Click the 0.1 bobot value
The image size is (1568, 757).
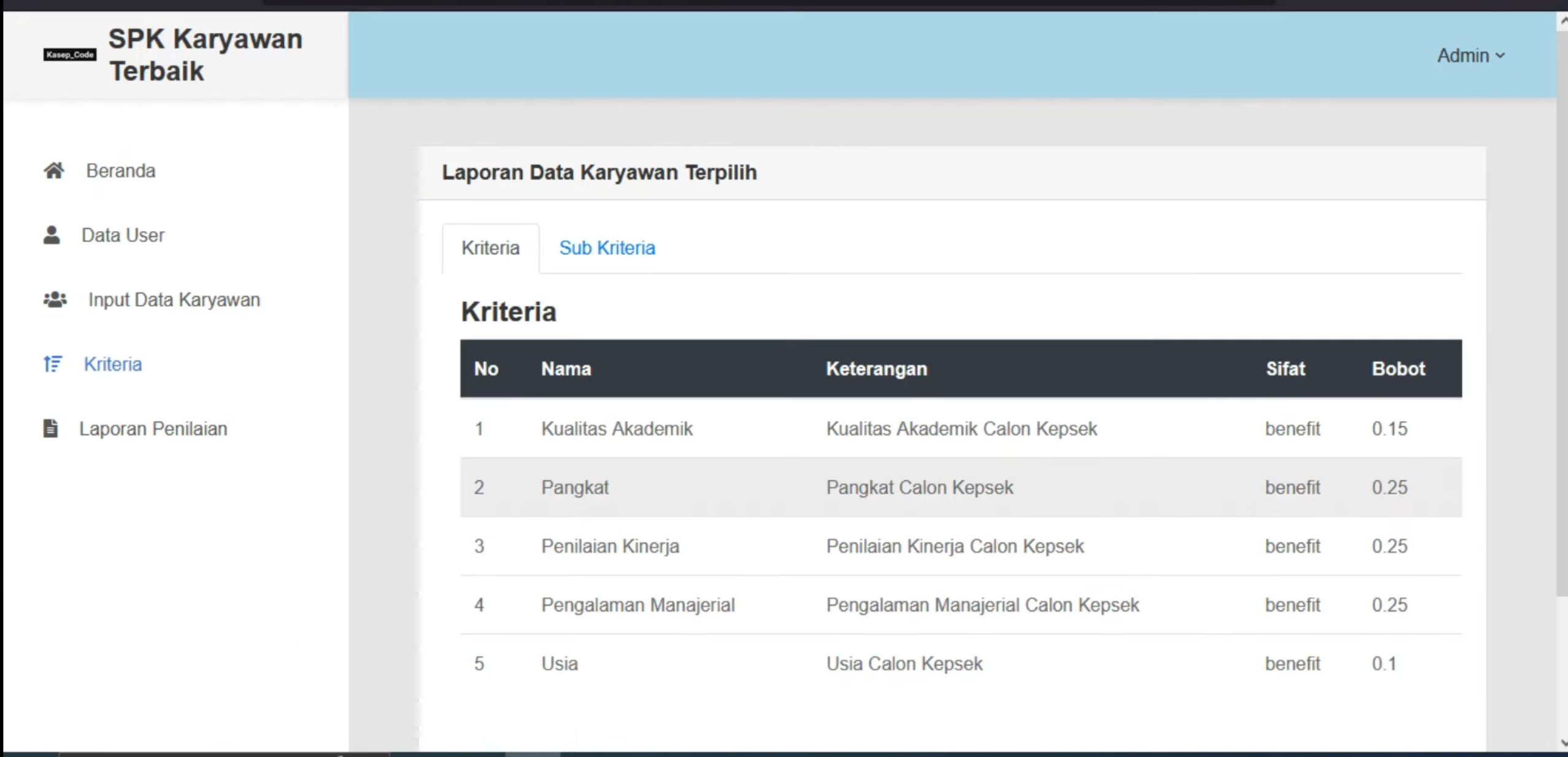1384,663
